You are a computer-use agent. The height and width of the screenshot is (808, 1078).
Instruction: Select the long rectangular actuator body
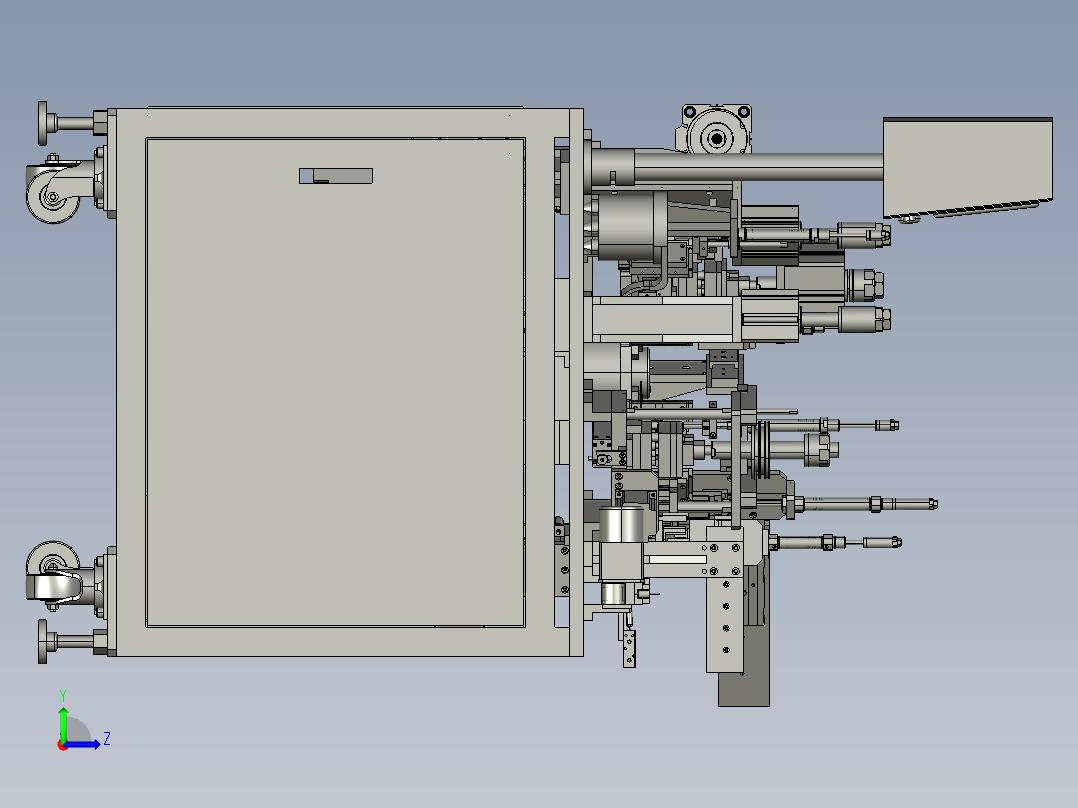coord(665,319)
